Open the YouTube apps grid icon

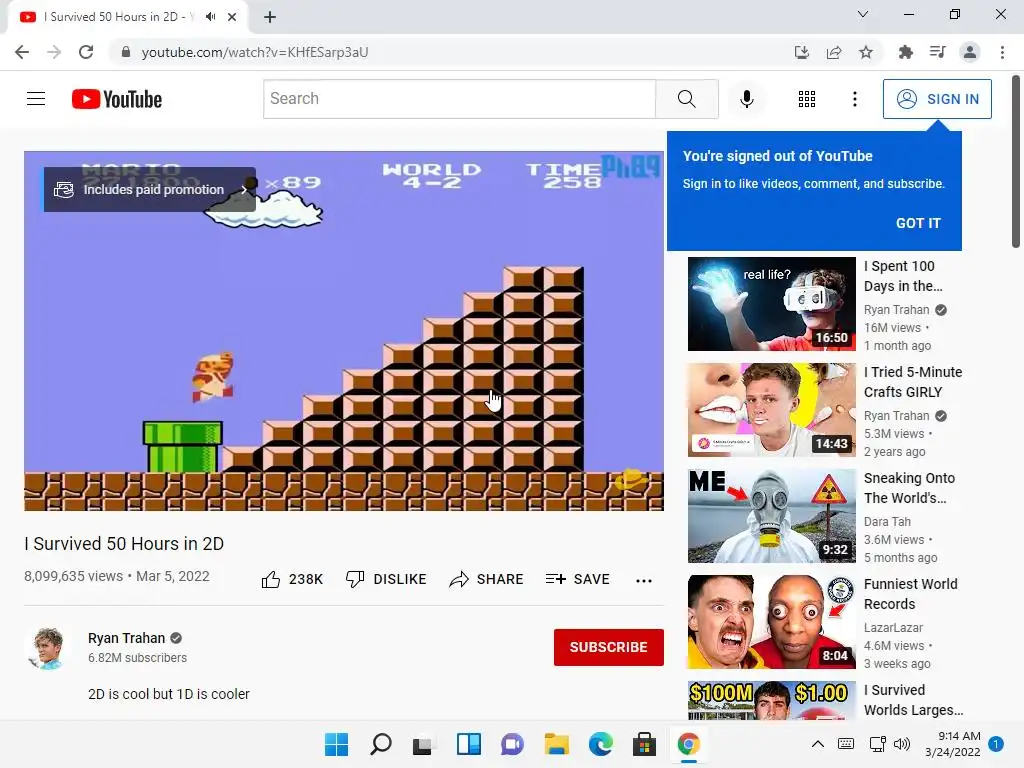point(807,99)
